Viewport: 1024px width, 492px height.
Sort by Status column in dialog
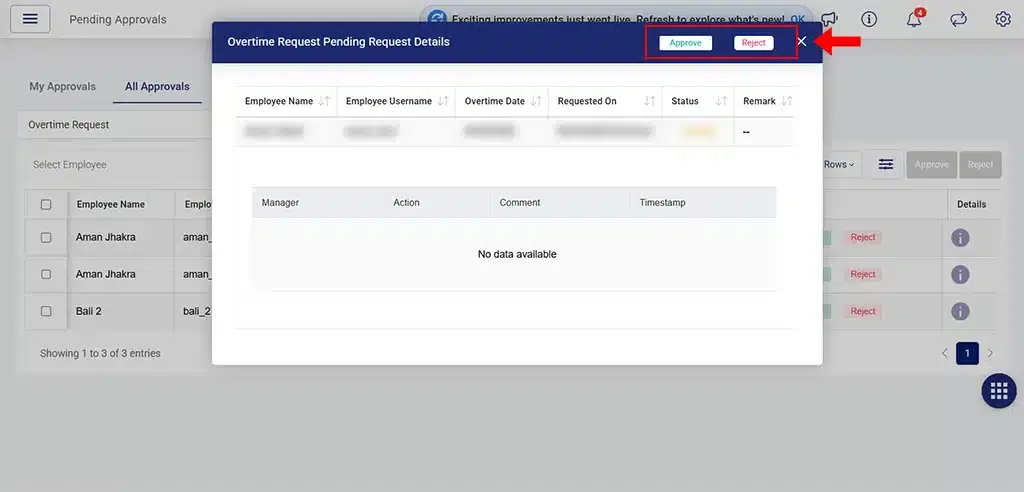coord(721,101)
